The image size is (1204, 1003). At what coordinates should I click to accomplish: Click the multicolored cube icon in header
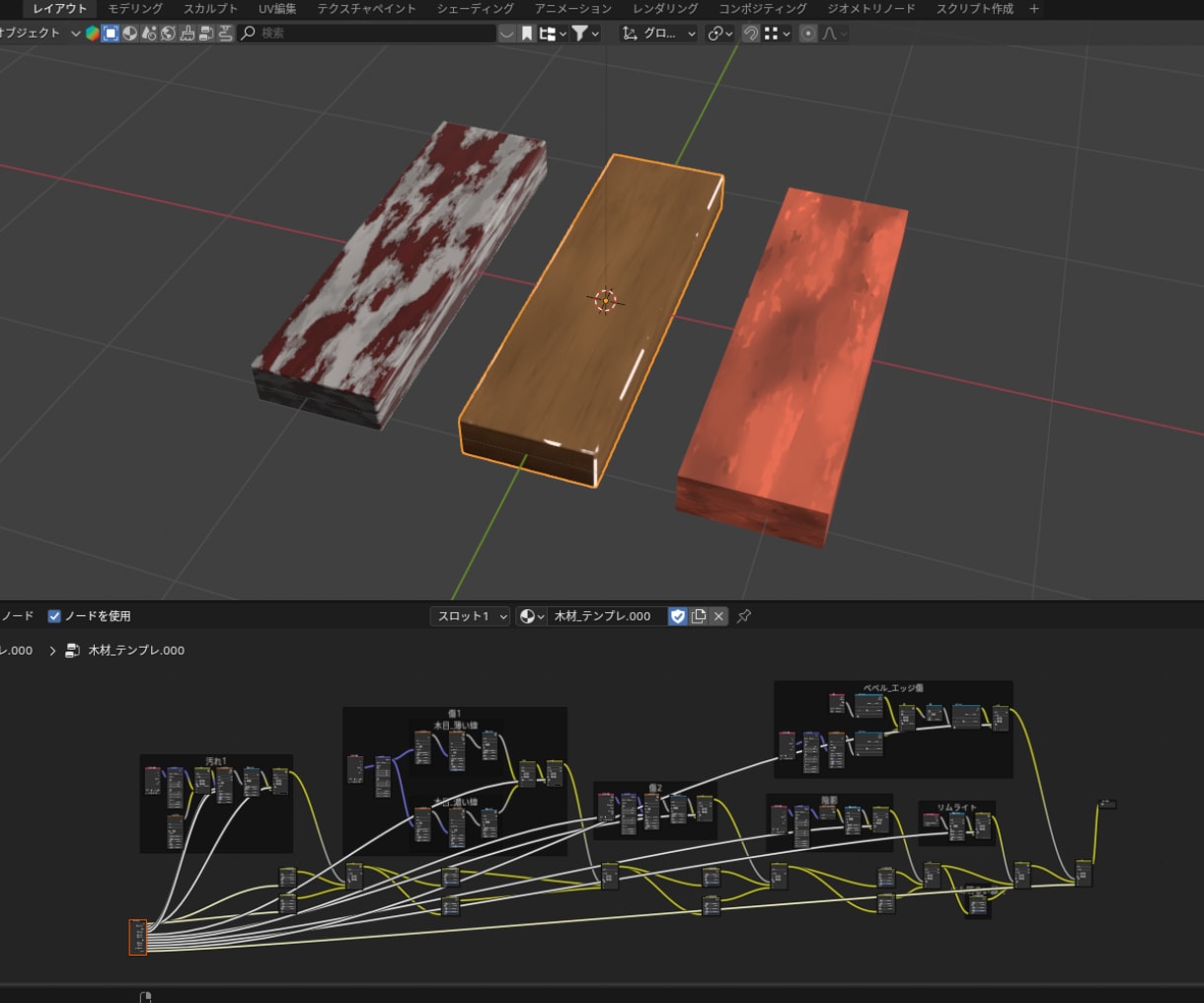pos(93,34)
